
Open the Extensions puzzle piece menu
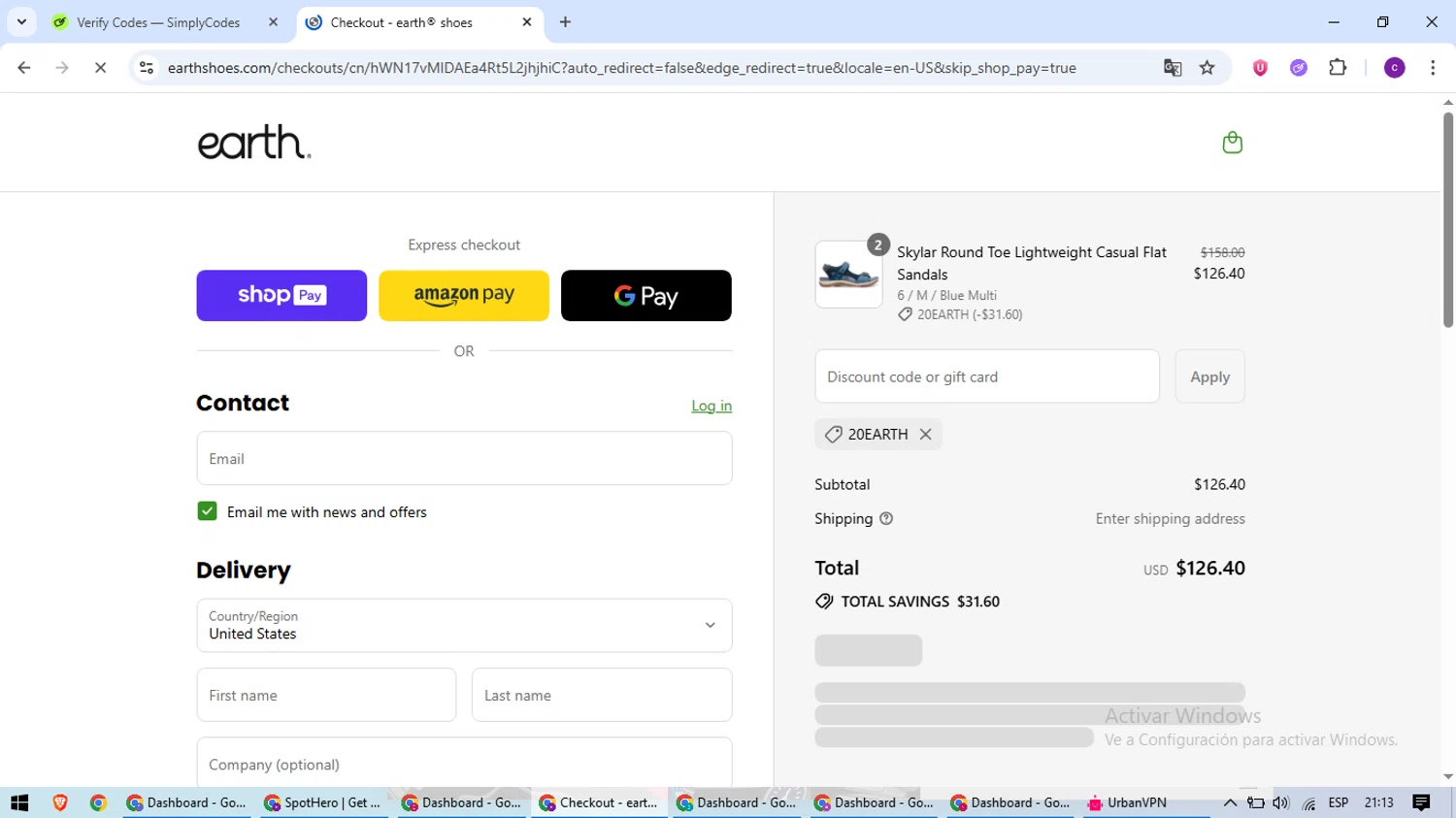coord(1338,68)
